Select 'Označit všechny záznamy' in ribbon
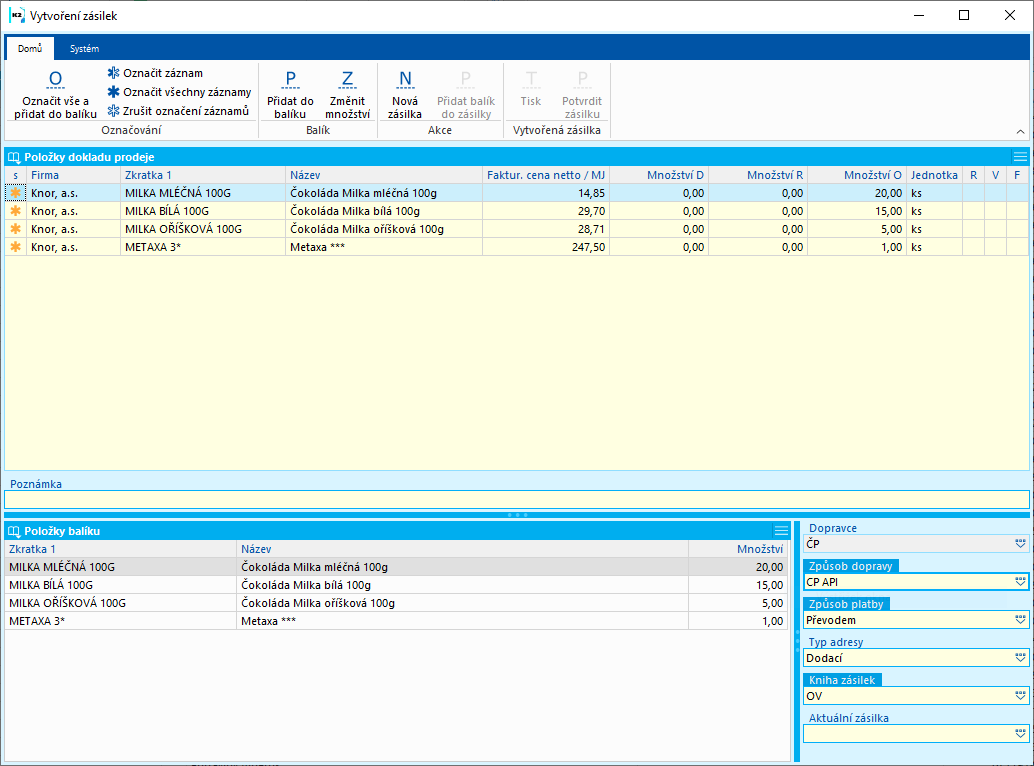This screenshot has width=1034, height=766. [178, 92]
